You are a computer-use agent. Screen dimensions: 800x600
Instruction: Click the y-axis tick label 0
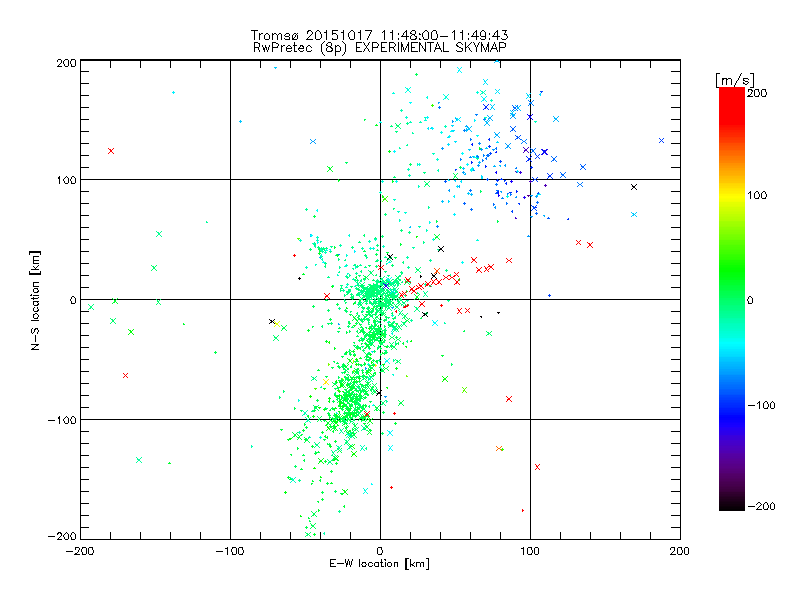(x=73, y=300)
